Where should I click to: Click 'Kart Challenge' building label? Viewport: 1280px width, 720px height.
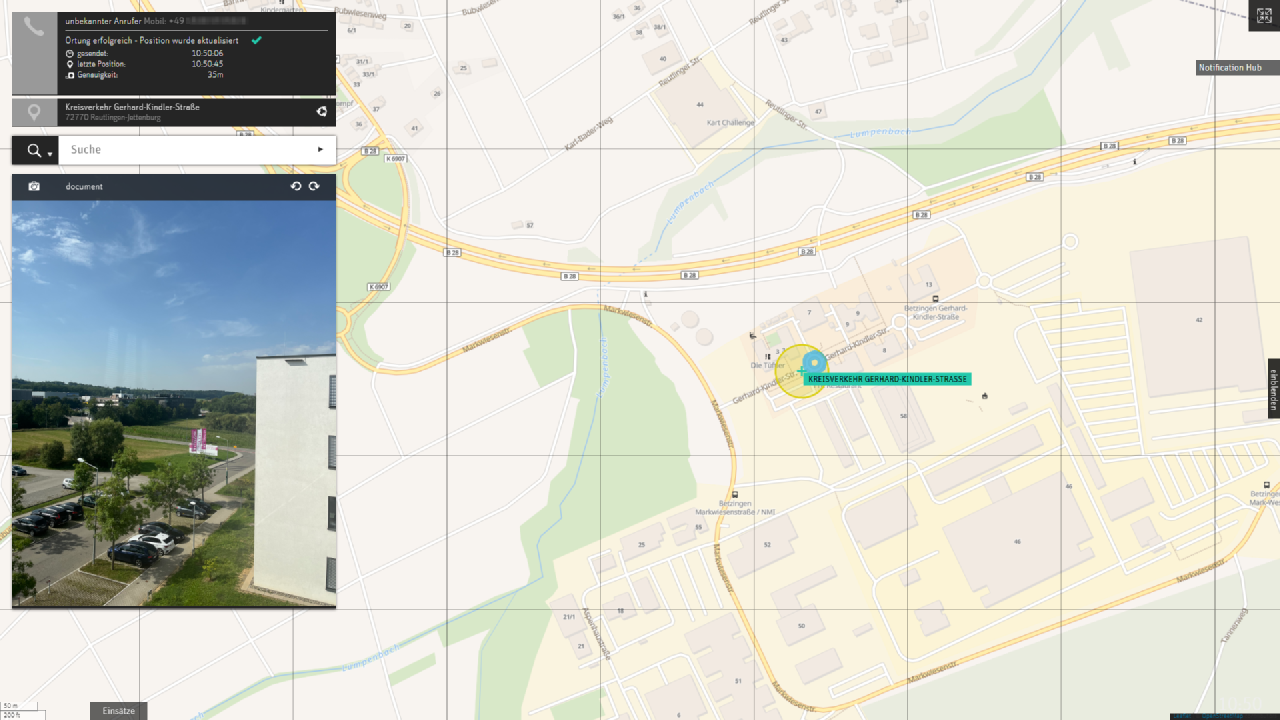730,122
